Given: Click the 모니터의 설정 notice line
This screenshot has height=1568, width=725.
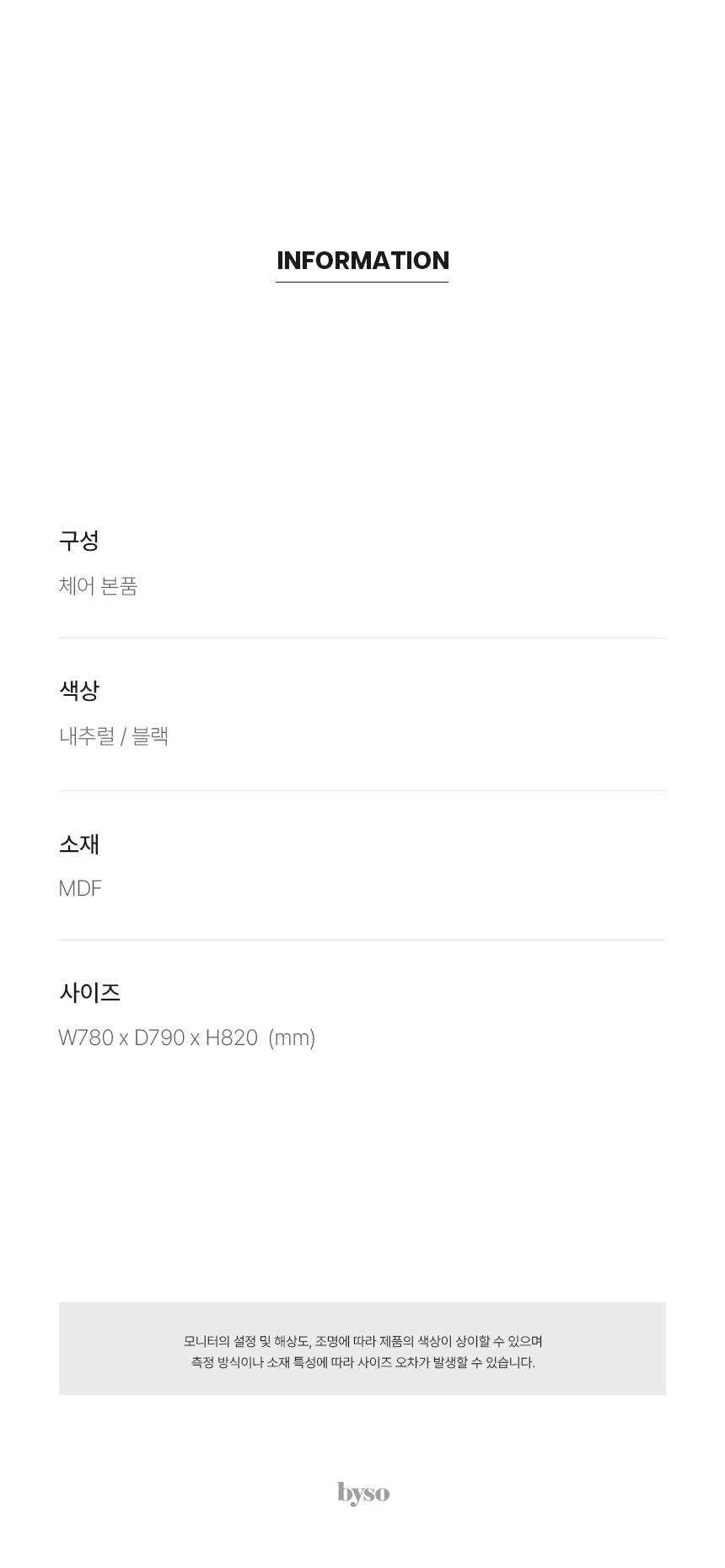Looking at the screenshot, I should [362, 1341].
